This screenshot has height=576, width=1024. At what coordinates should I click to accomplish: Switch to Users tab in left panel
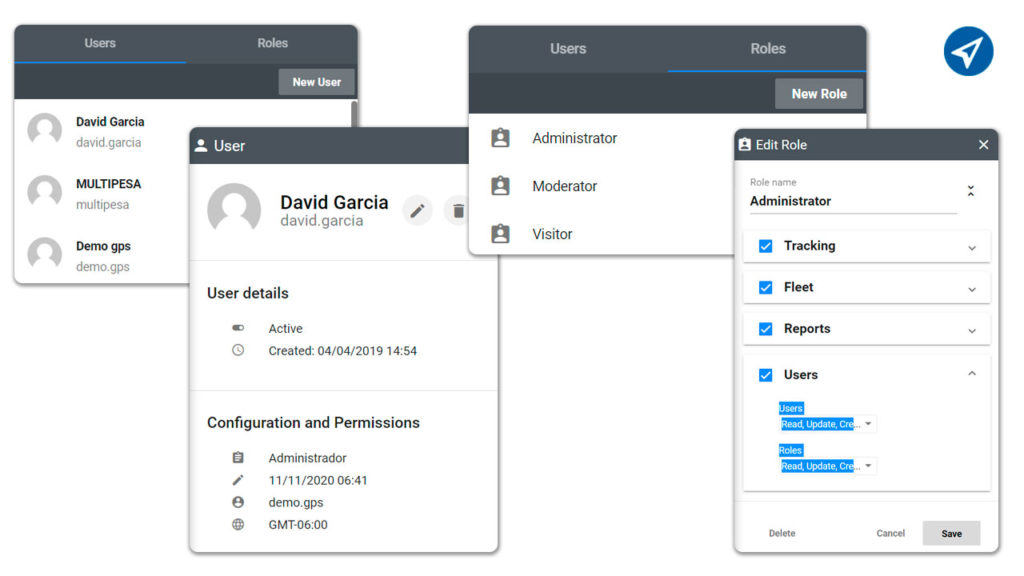click(100, 44)
